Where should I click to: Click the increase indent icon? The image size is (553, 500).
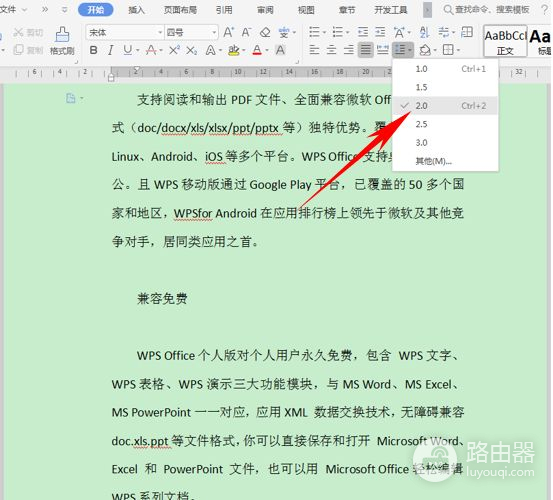pyautogui.click(x=380, y=32)
